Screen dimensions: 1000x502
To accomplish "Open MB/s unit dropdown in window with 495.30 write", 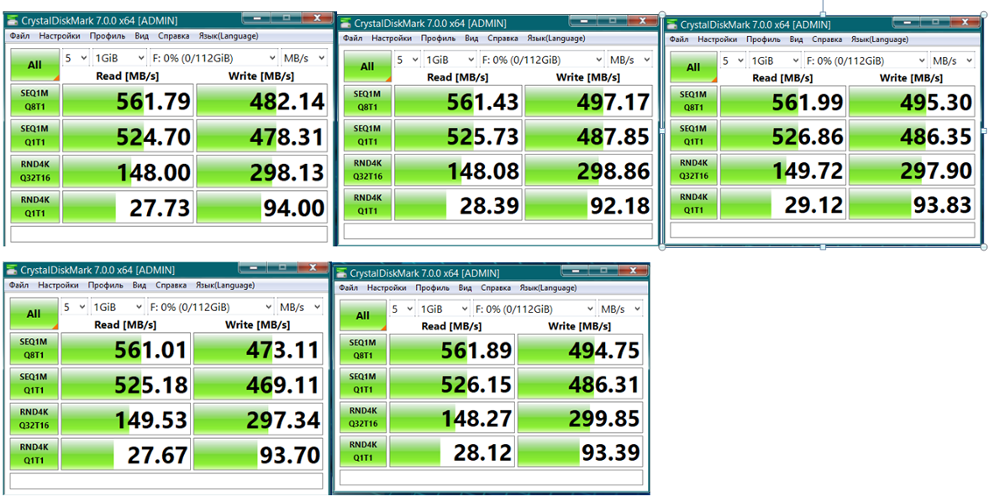I will coord(952,61).
